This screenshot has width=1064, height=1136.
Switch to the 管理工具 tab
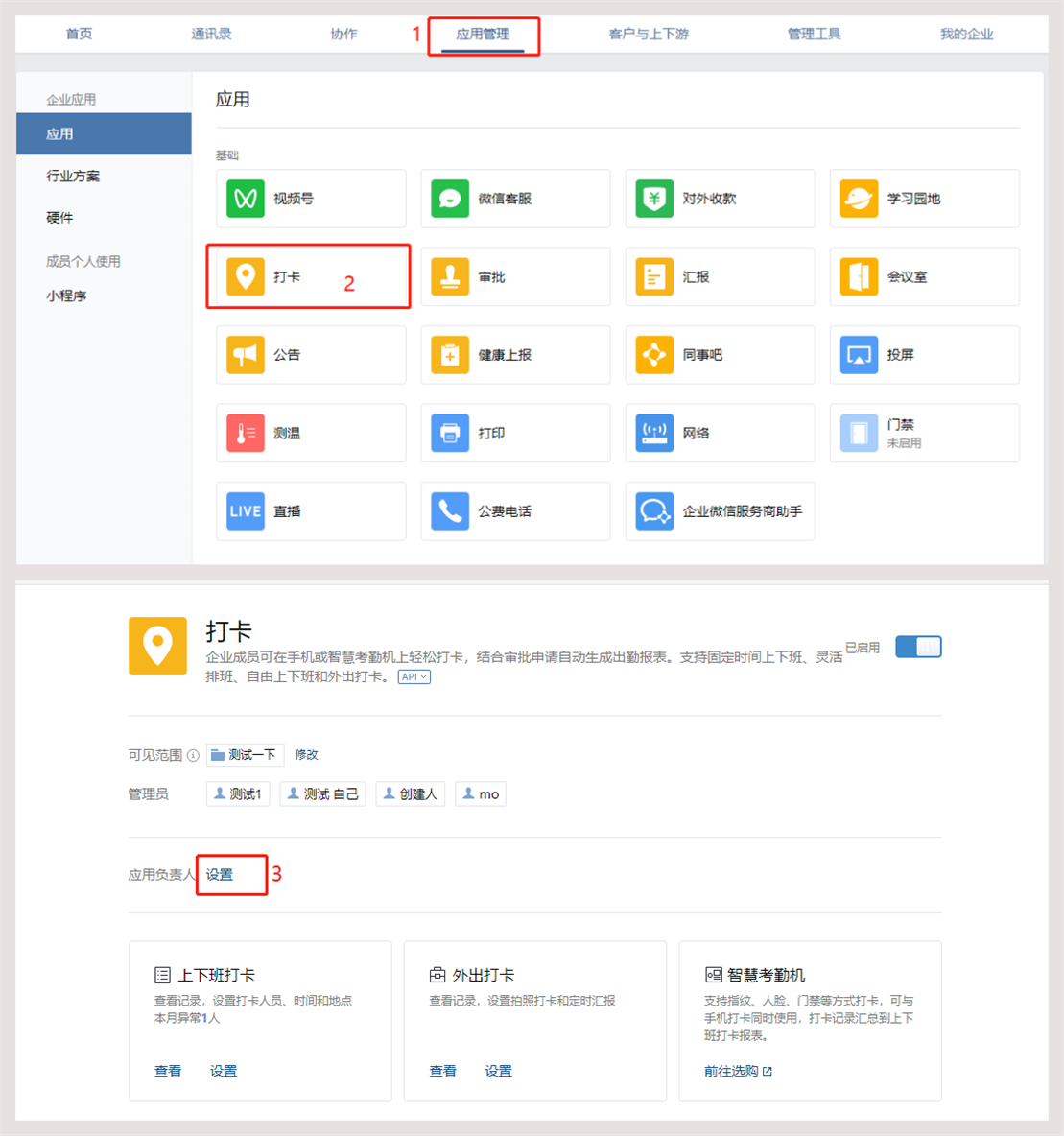click(x=815, y=34)
